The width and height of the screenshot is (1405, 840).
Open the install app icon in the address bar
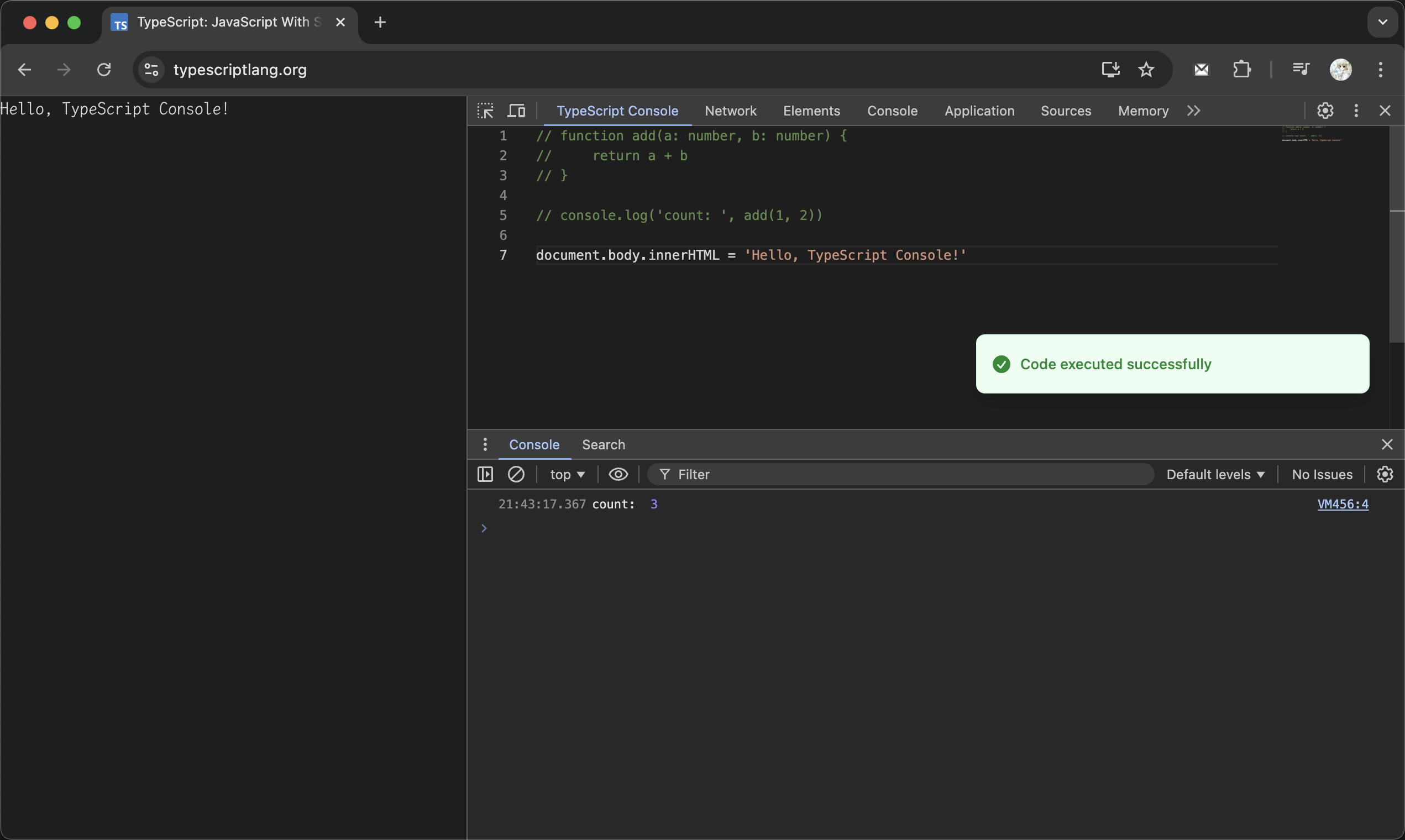(1110, 70)
